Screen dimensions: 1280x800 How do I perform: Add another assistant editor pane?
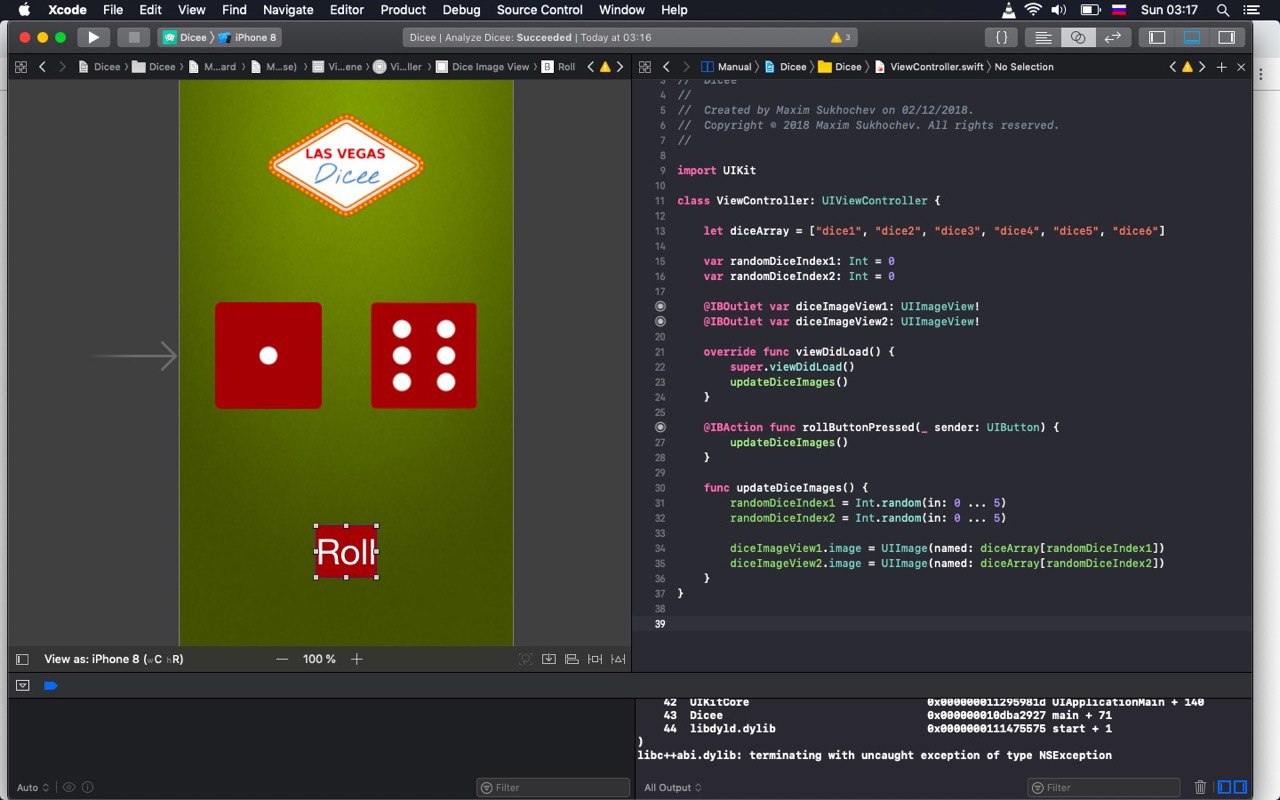1221,67
